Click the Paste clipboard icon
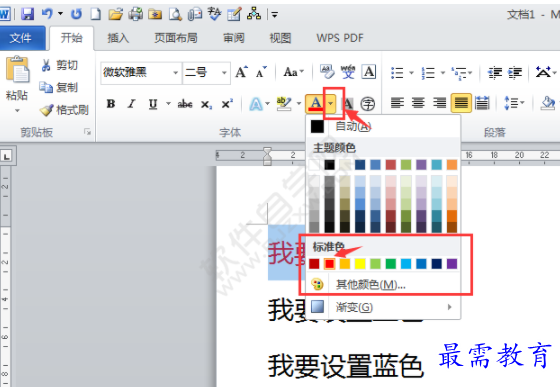 tap(17, 70)
